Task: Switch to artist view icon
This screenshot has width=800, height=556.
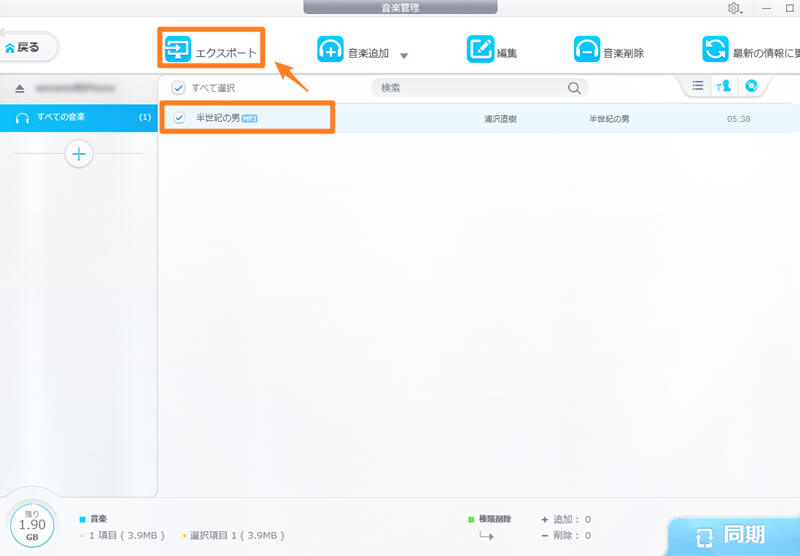Action: tap(722, 87)
